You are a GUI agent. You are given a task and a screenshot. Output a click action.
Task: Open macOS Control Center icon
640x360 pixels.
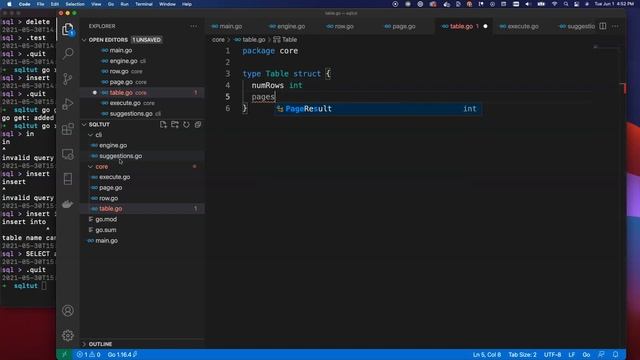(576, 4)
